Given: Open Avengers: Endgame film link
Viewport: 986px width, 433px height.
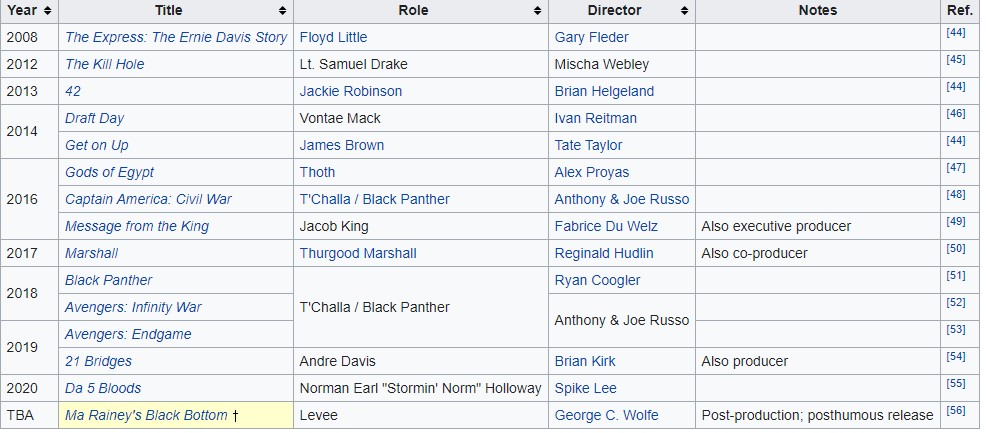Looking at the screenshot, I should [x=128, y=334].
